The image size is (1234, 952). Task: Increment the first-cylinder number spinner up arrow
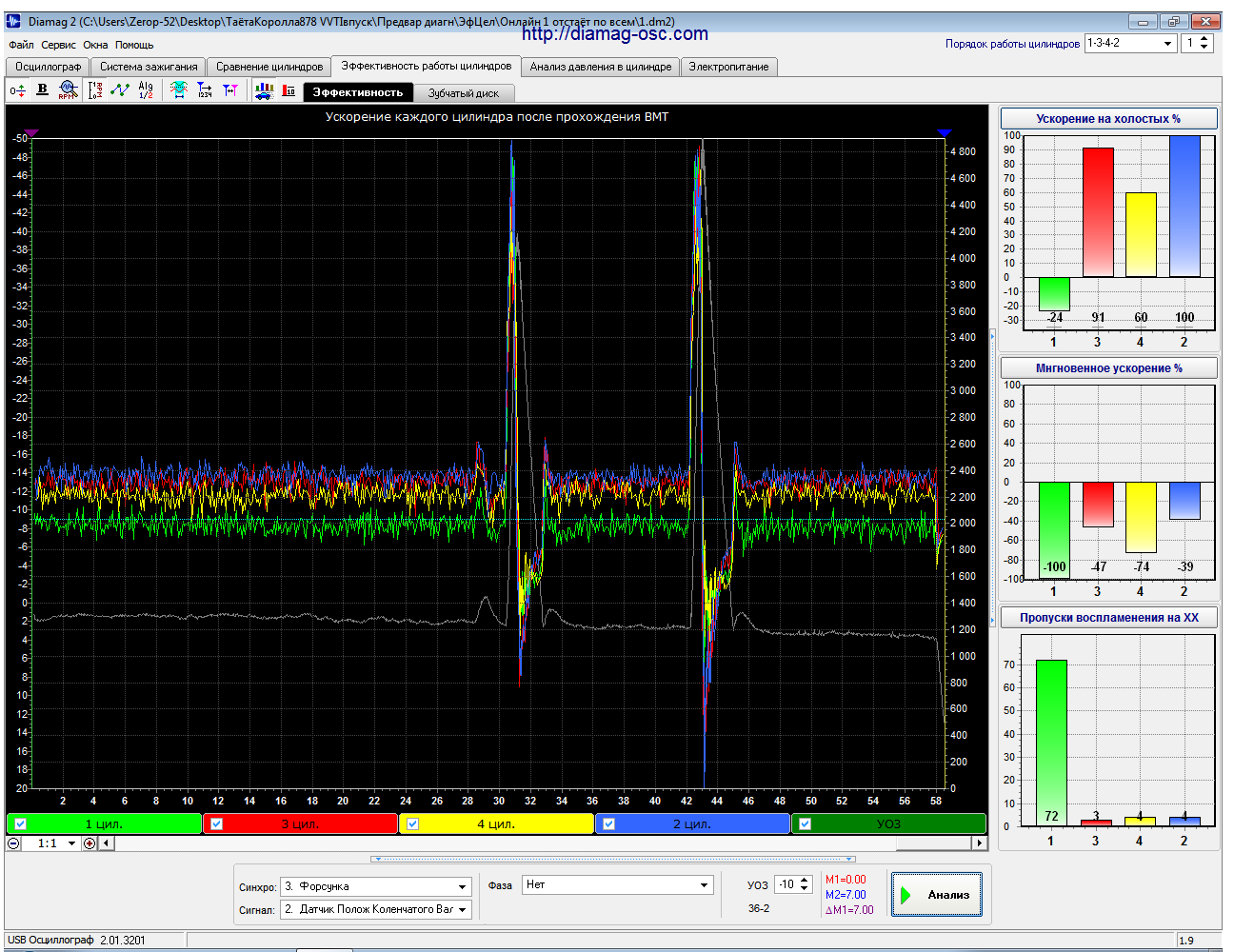1204,39
